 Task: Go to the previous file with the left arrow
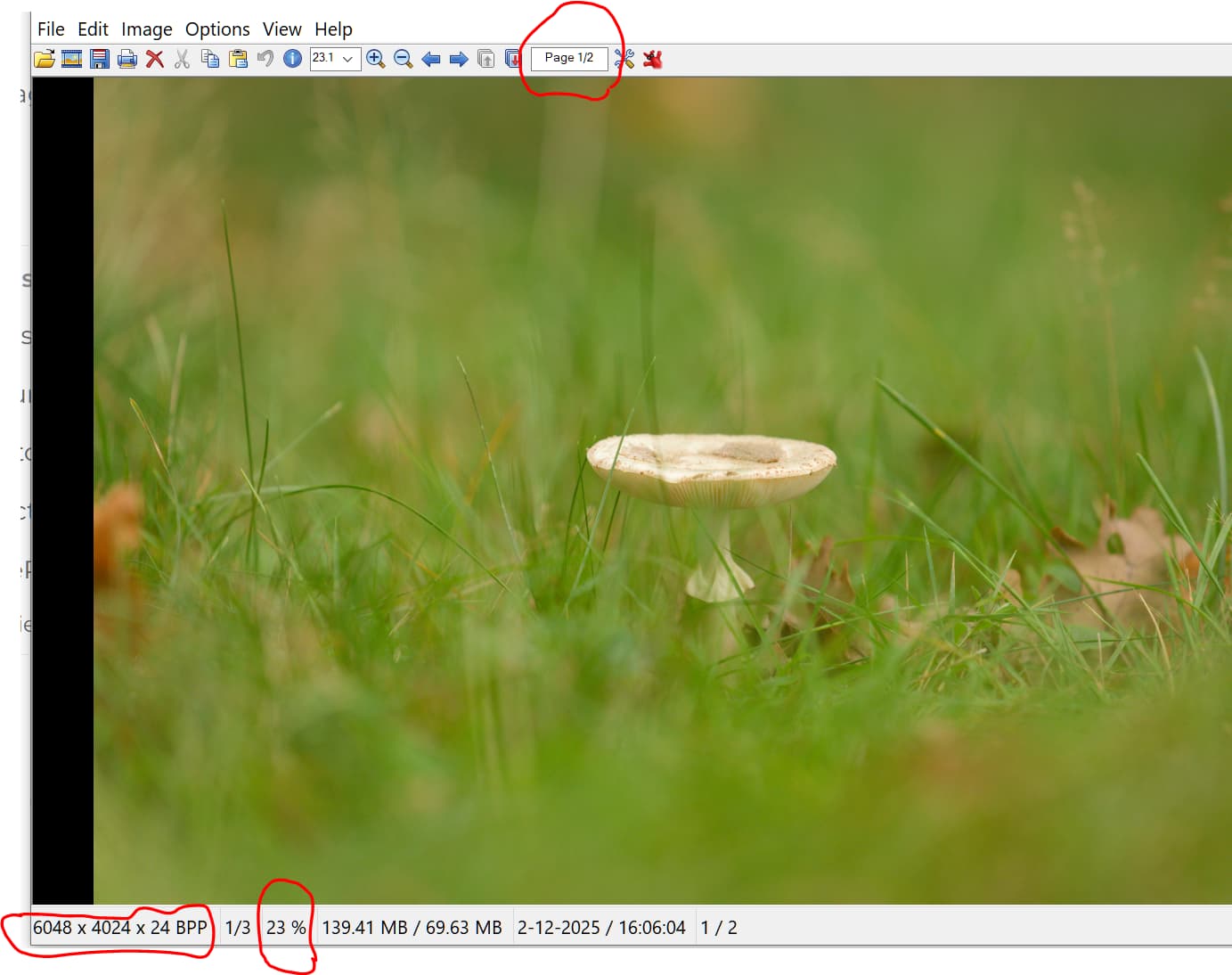[431, 59]
